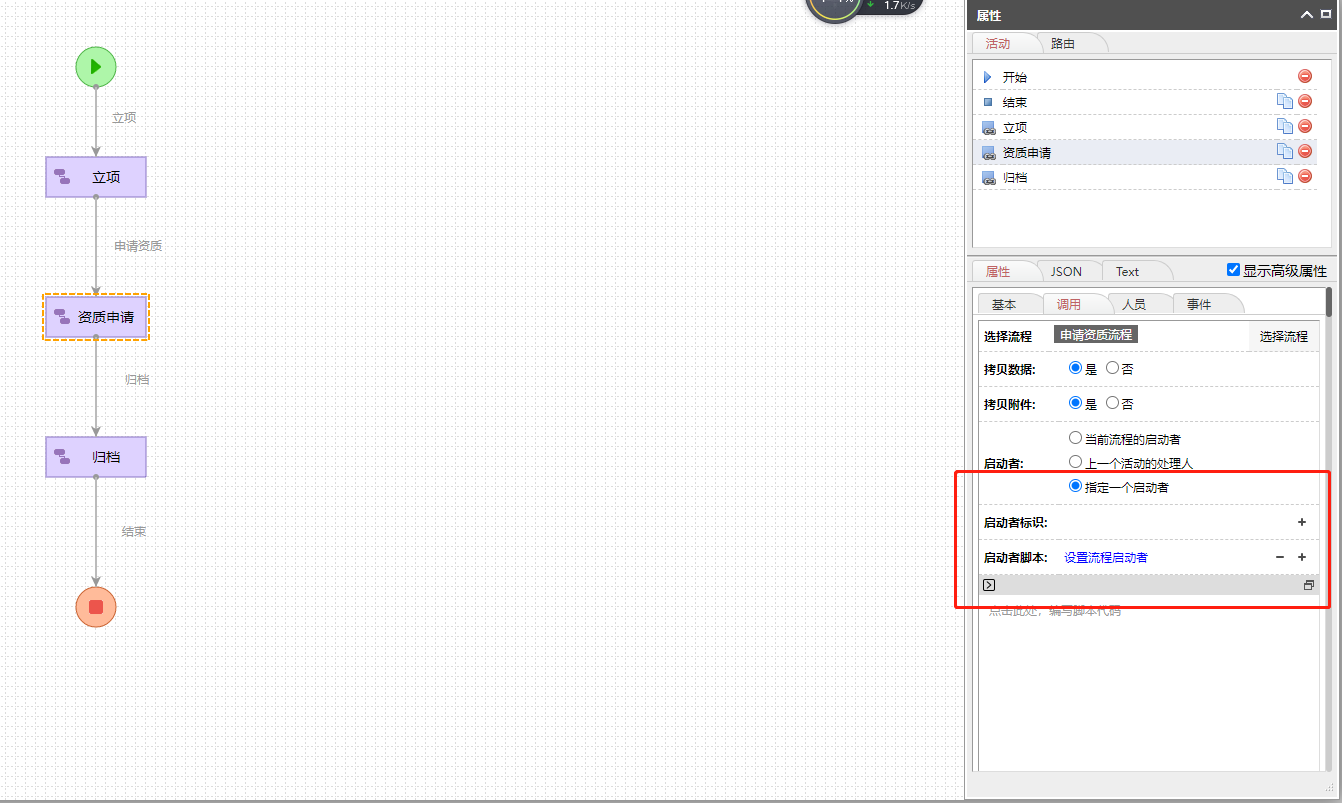Click the 申请资质流程 selected process tag

pos(1096,335)
